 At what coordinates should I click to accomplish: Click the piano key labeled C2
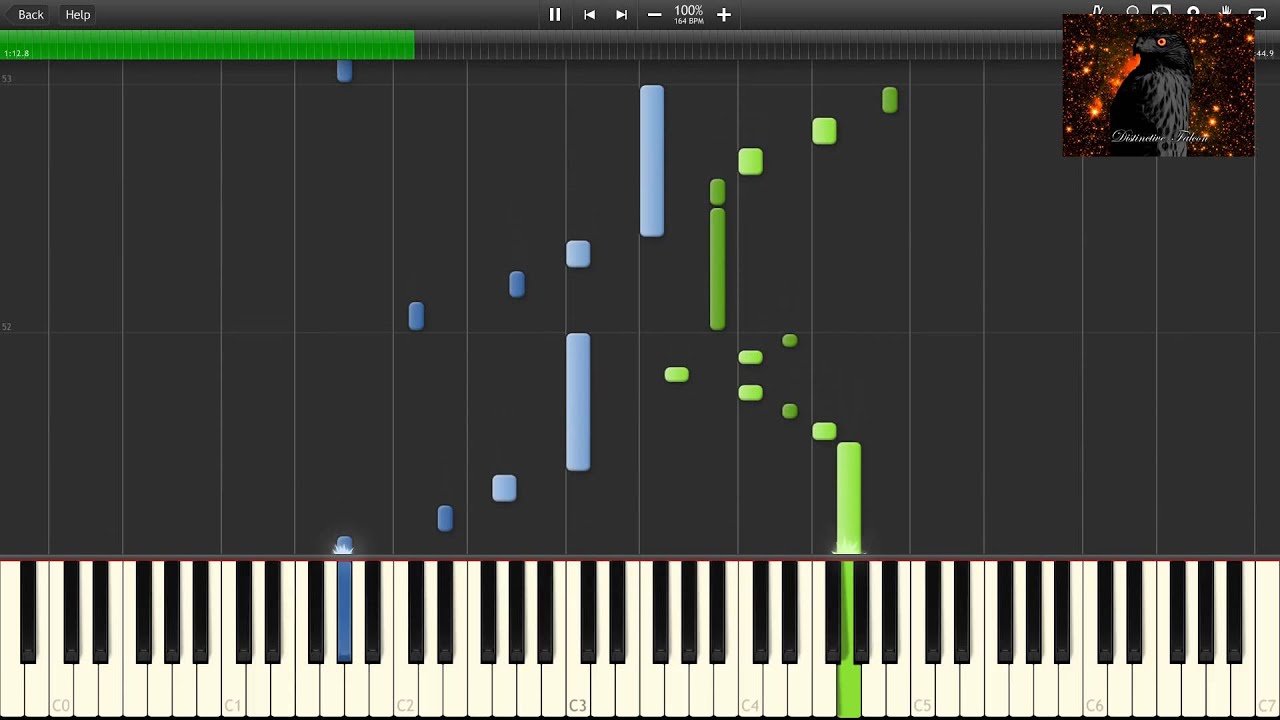[405, 690]
